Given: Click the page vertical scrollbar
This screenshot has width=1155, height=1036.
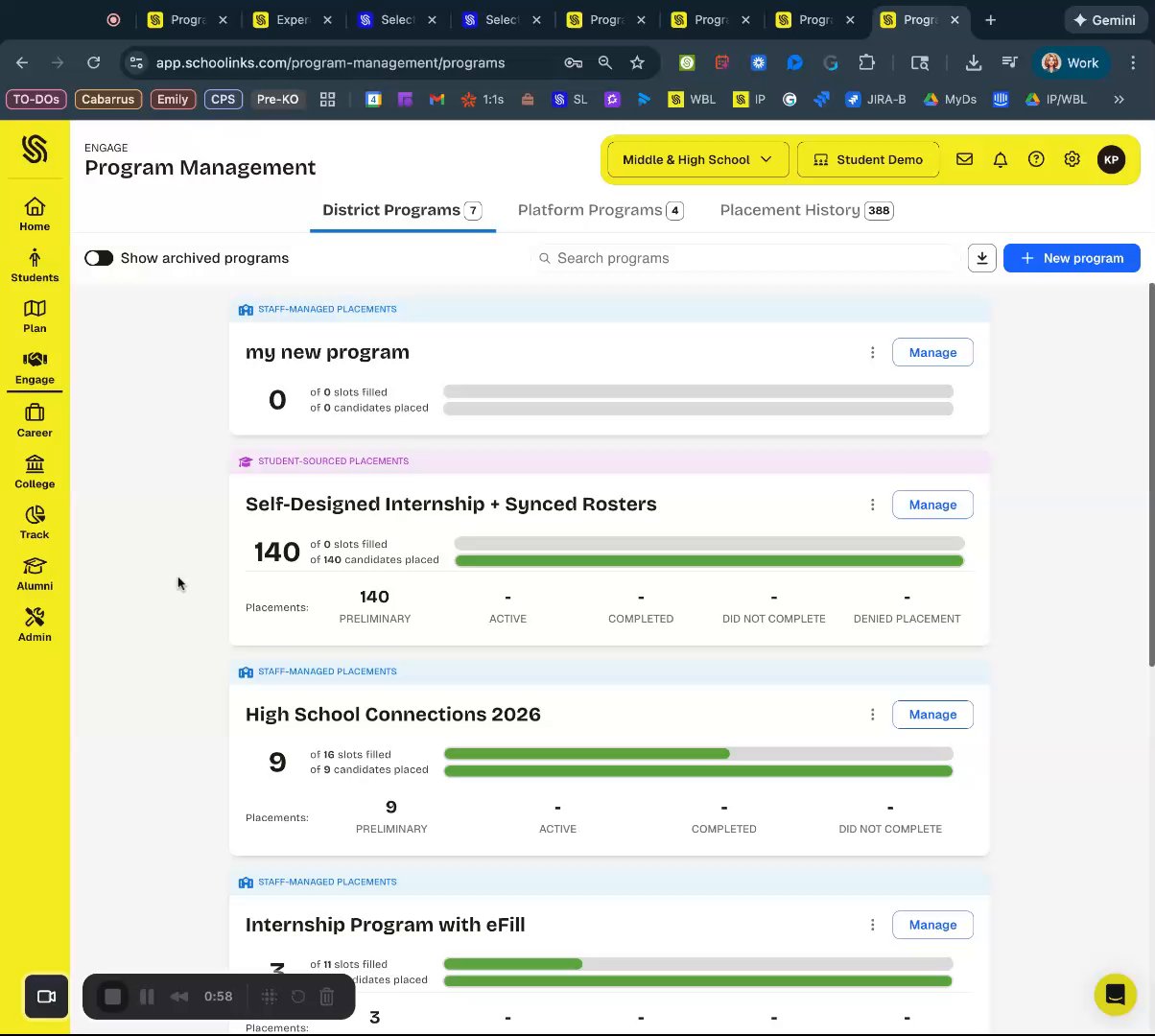Looking at the screenshot, I should [1151, 475].
